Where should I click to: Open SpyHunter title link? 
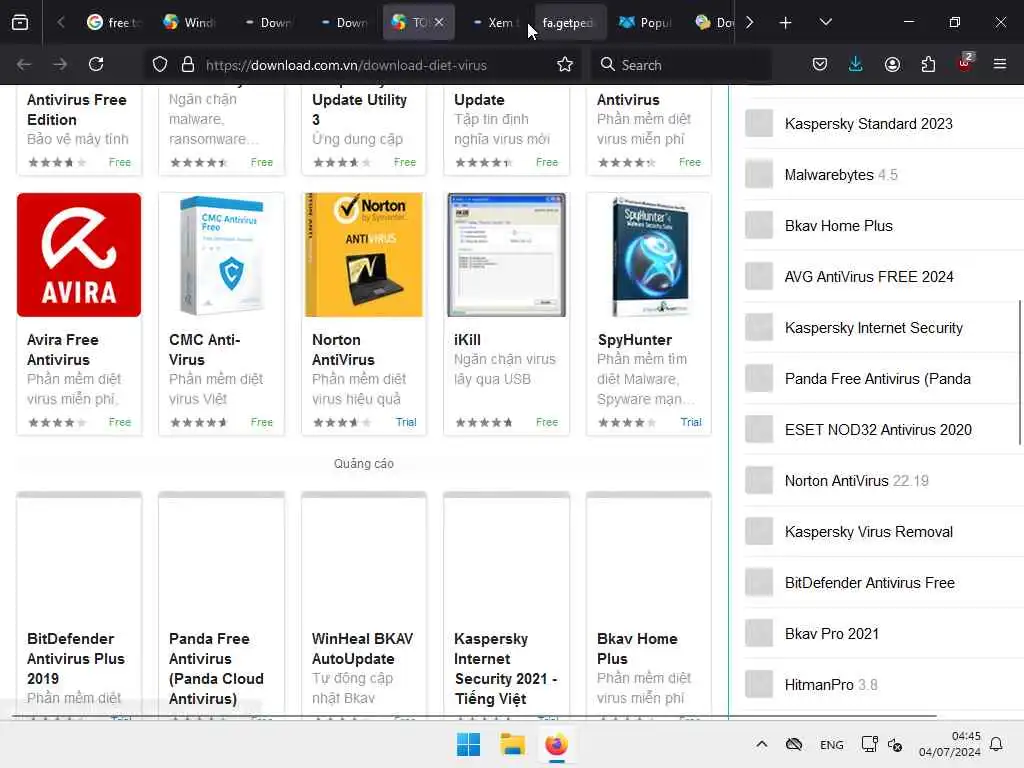point(635,340)
